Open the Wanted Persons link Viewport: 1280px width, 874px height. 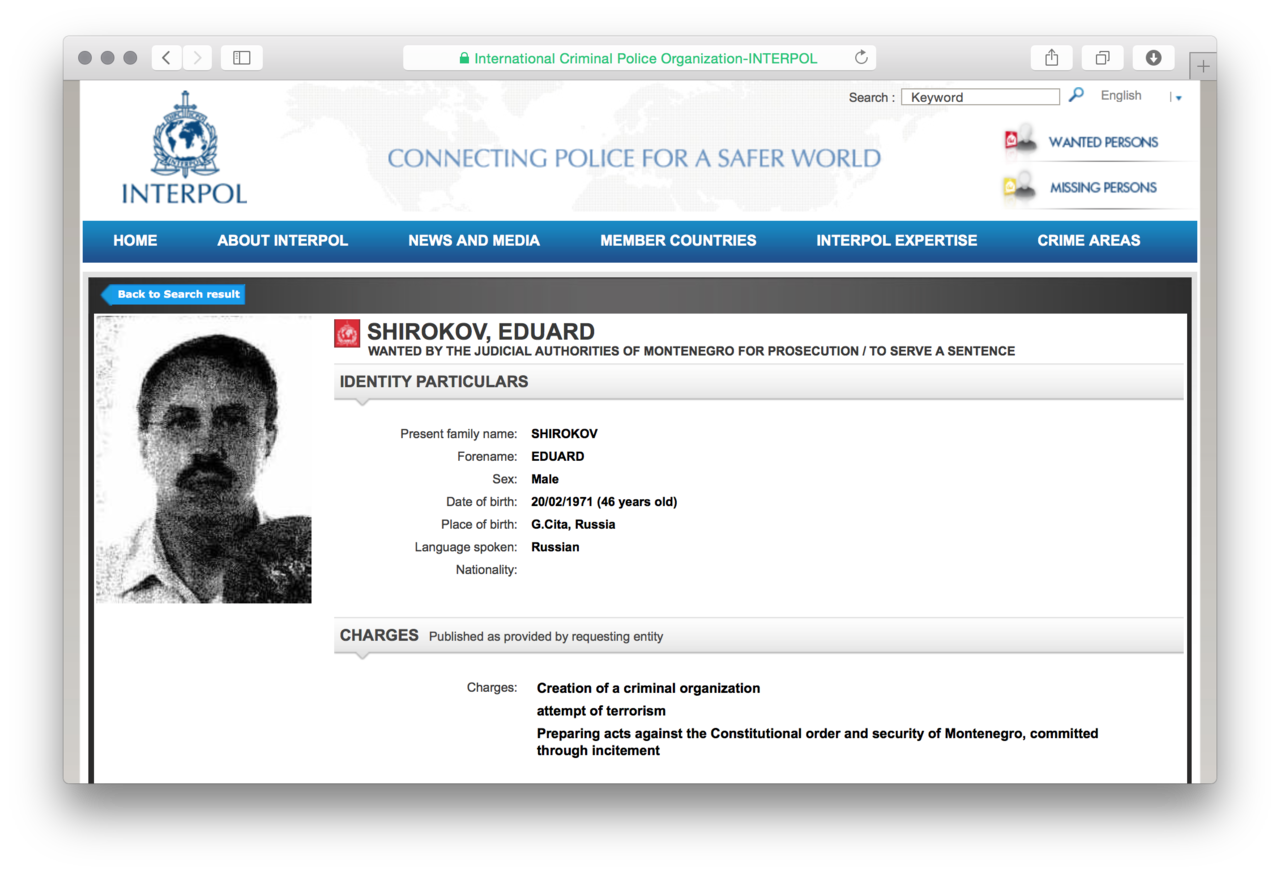pos(1102,142)
